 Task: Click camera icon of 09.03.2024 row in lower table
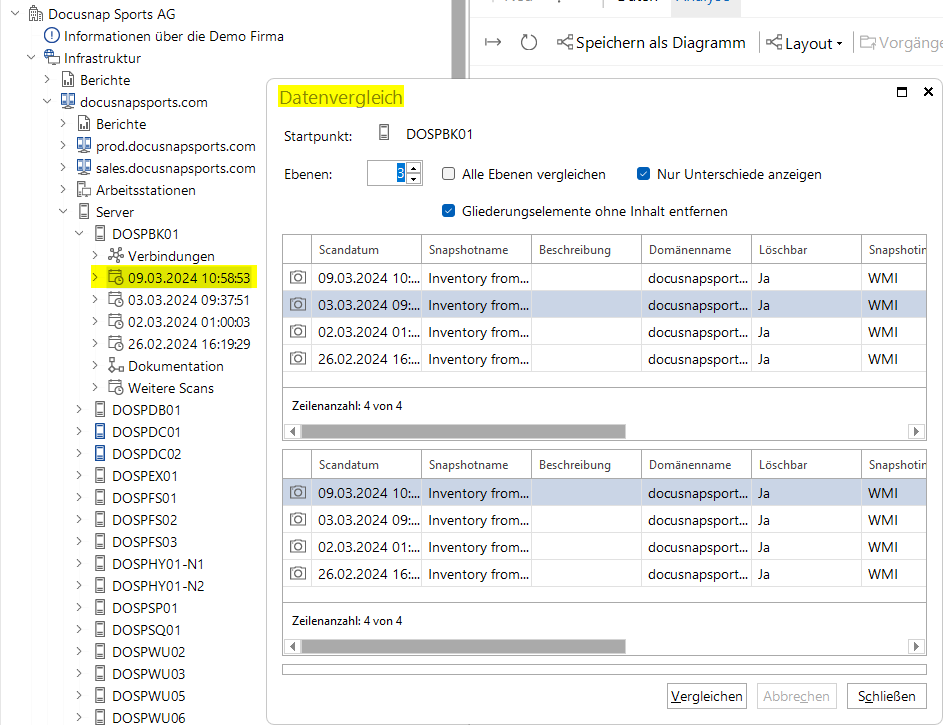click(x=298, y=493)
